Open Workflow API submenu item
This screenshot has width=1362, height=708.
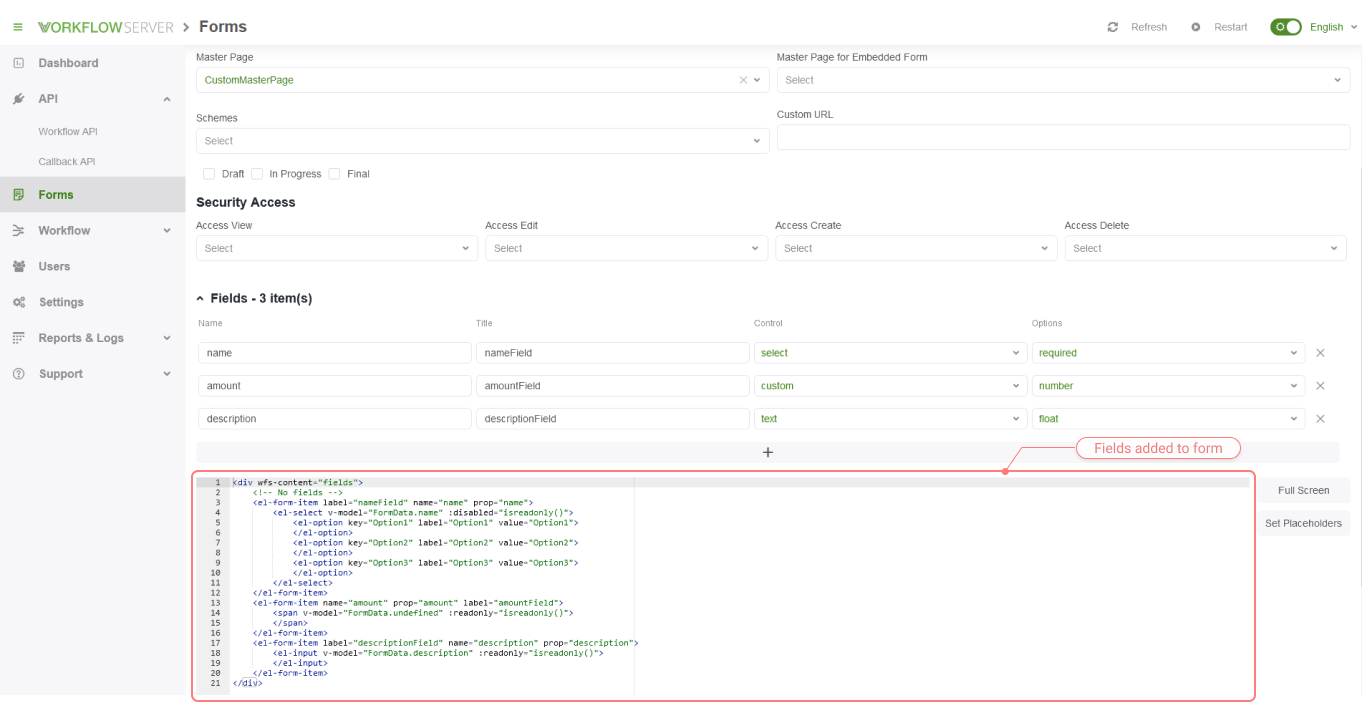(x=68, y=132)
